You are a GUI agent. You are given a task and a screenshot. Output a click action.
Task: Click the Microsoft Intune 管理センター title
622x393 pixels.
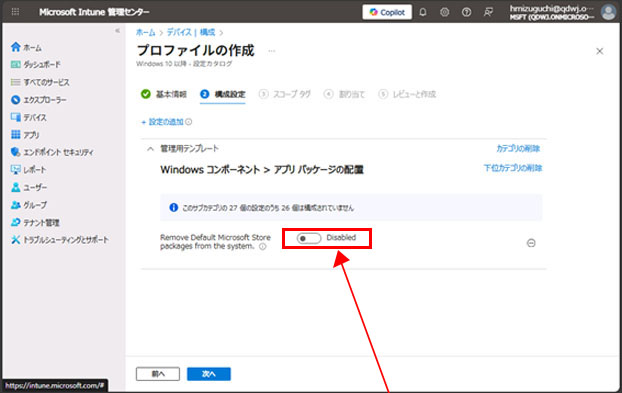tap(94, 12)
